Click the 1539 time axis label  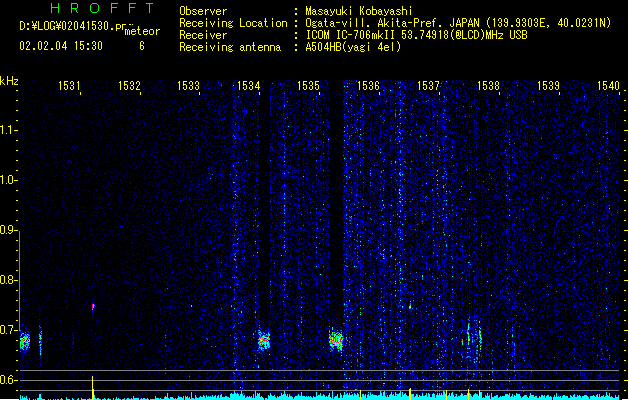548,86
